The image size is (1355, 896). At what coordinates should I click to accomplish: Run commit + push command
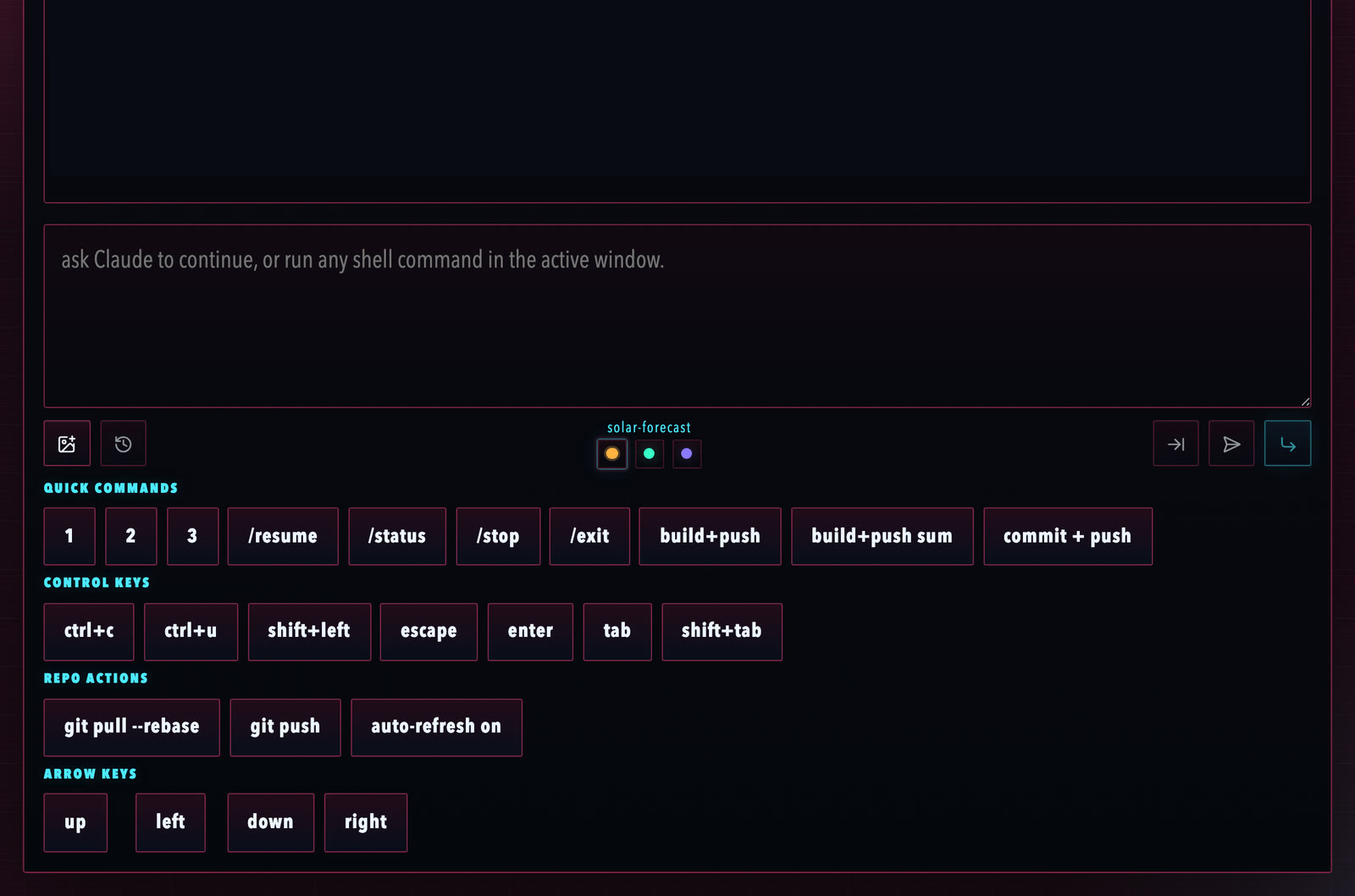pos(1068,536)
